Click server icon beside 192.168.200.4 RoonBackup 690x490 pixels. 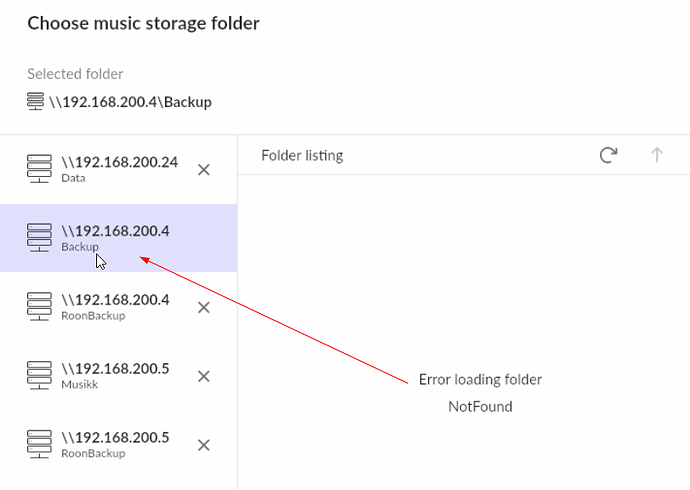pos(39,307)
